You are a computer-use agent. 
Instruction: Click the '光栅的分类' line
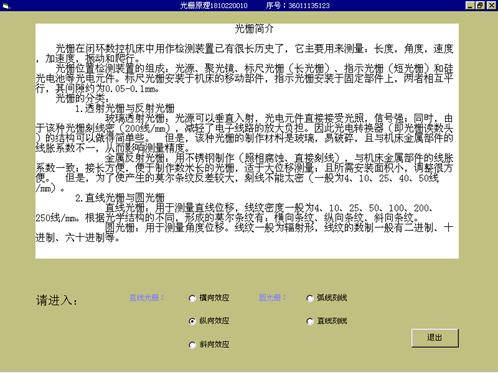click(x=82, y=98)
